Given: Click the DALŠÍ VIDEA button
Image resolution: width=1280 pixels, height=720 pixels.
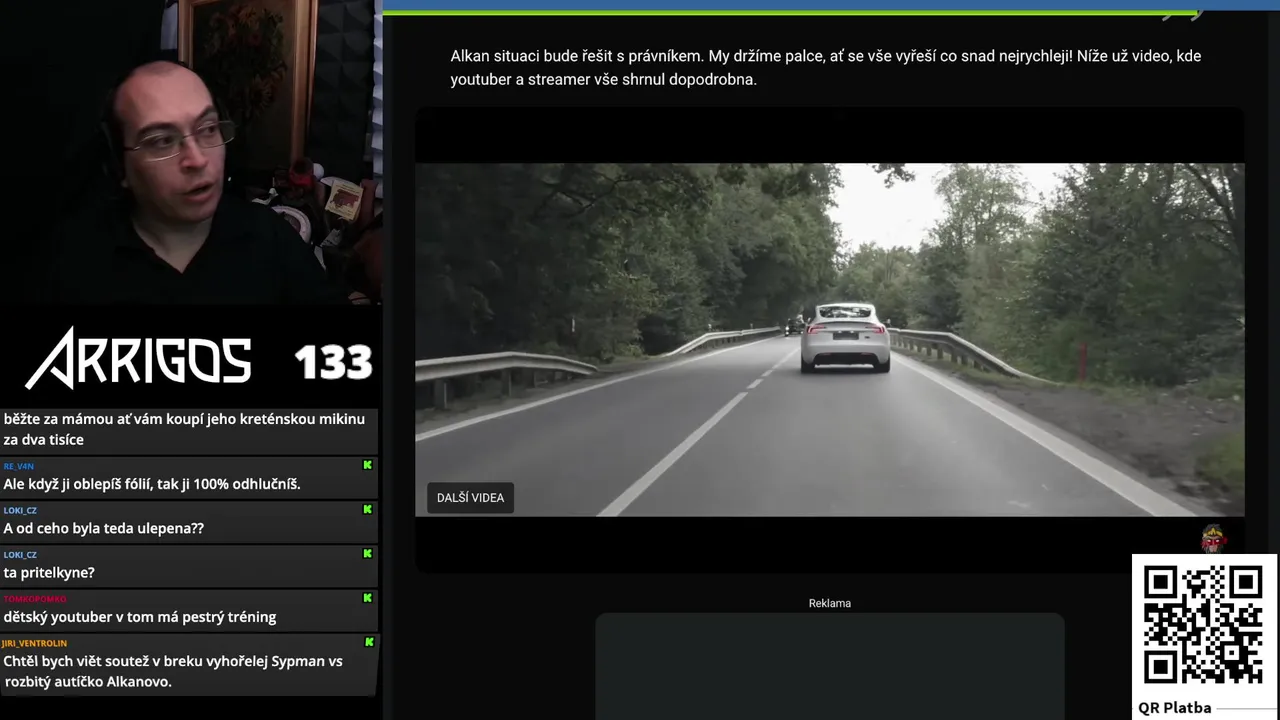Looking at the screenshot, I should coord(470,497).
